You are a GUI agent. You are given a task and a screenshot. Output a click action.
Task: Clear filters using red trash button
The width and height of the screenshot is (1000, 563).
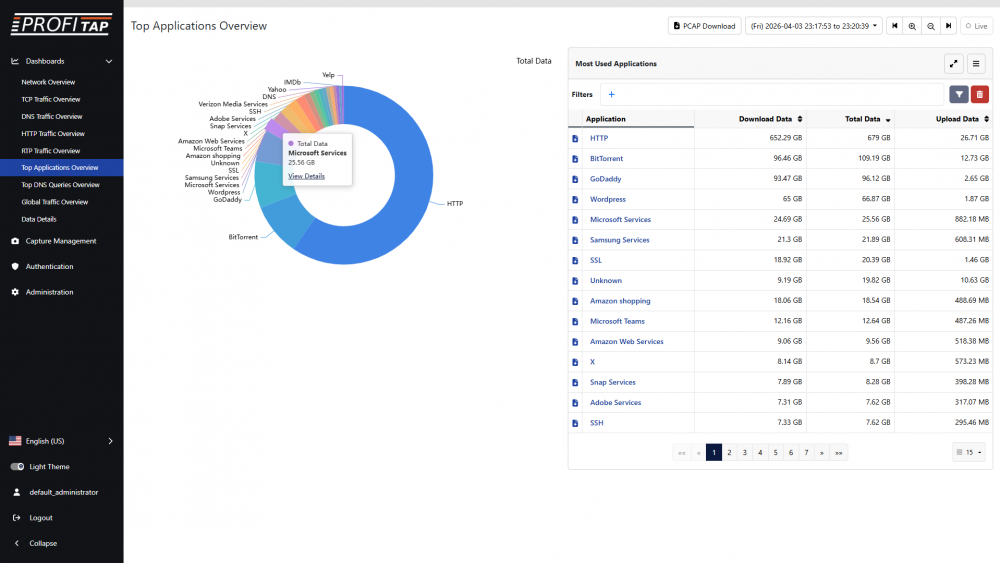click(980, 94)
